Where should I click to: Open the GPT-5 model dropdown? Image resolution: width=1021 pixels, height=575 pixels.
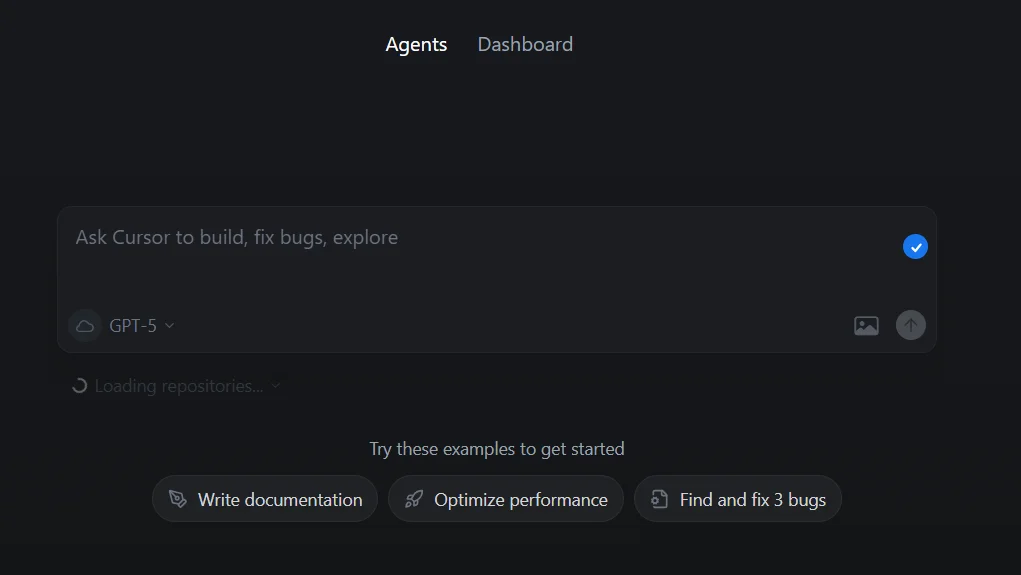pos(134,326)
